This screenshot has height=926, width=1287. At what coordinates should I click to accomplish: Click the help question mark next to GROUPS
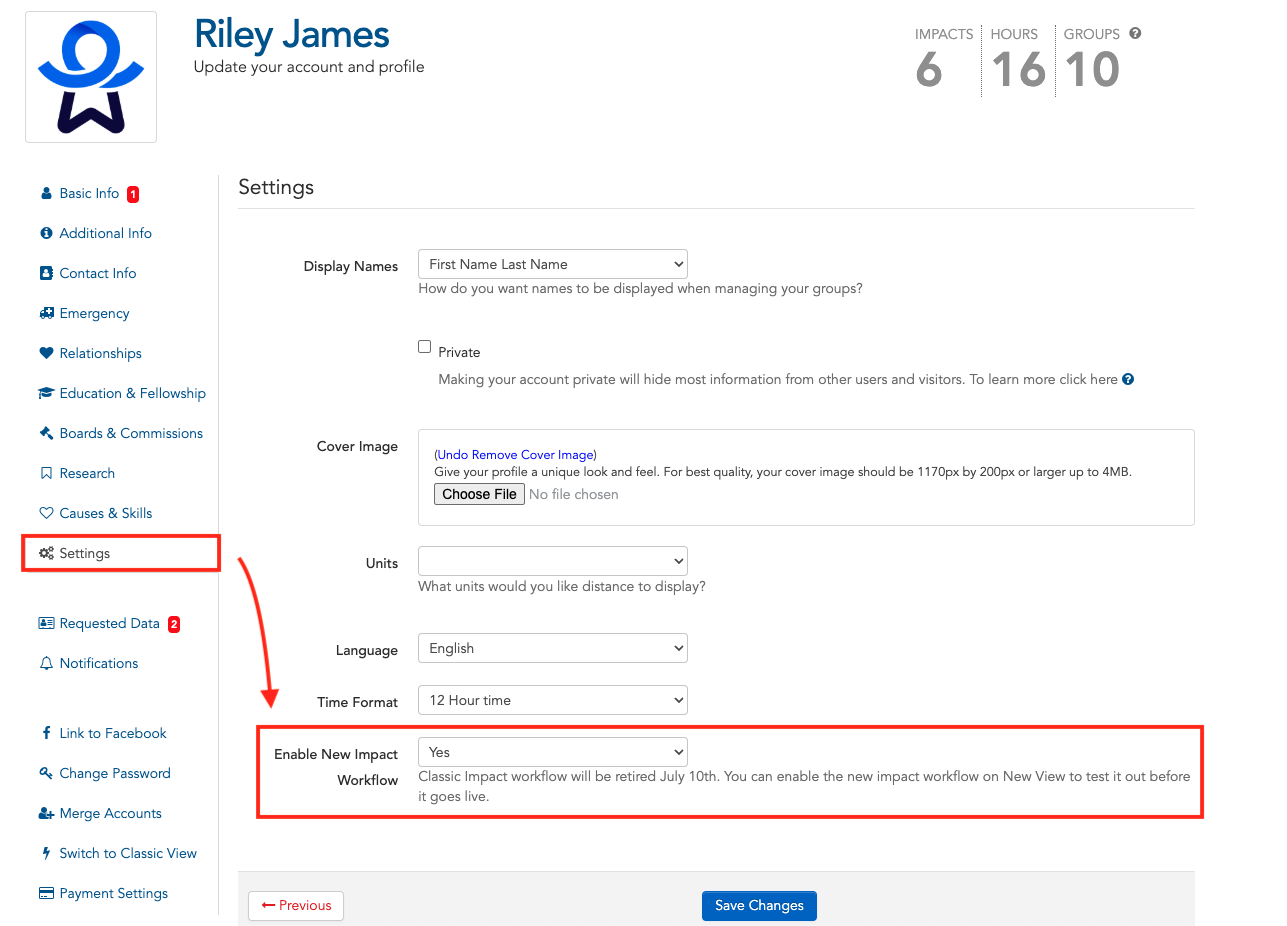point(1135,33)
